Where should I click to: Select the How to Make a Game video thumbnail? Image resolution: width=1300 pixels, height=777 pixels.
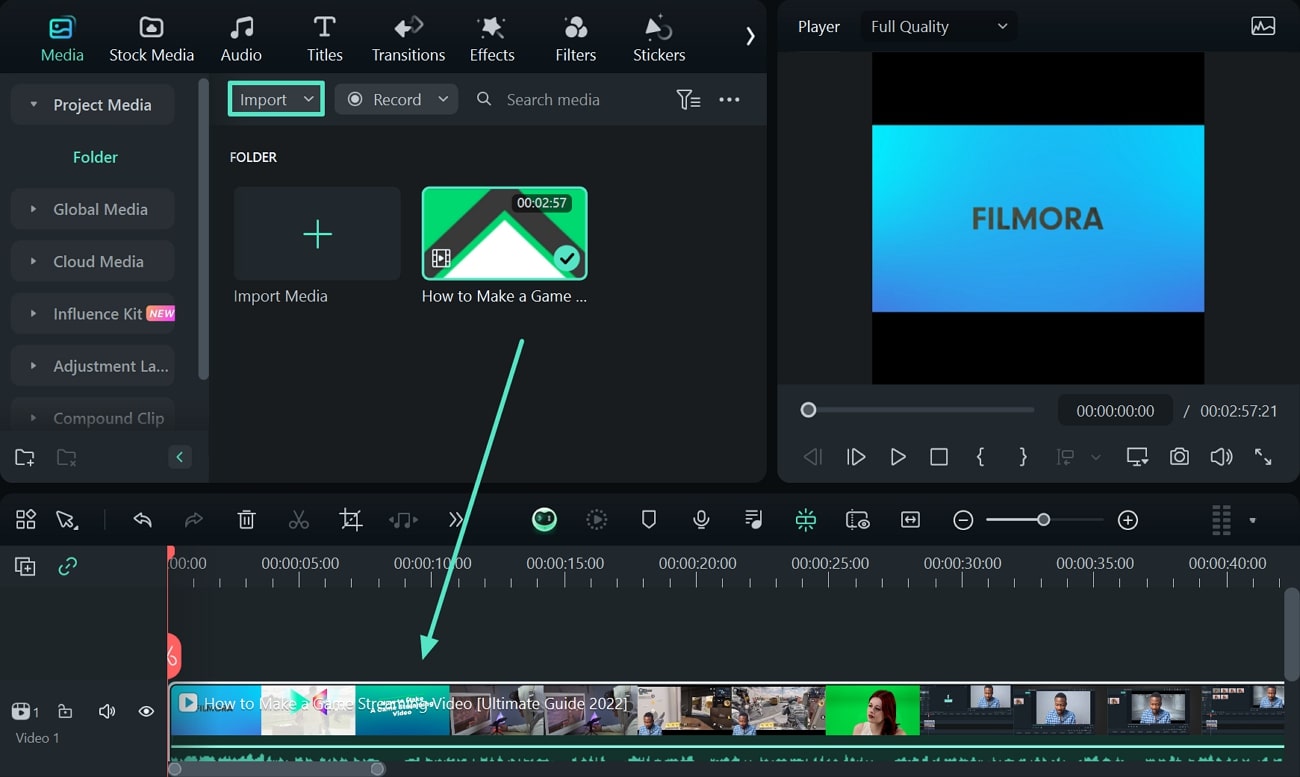coord(504,234)
